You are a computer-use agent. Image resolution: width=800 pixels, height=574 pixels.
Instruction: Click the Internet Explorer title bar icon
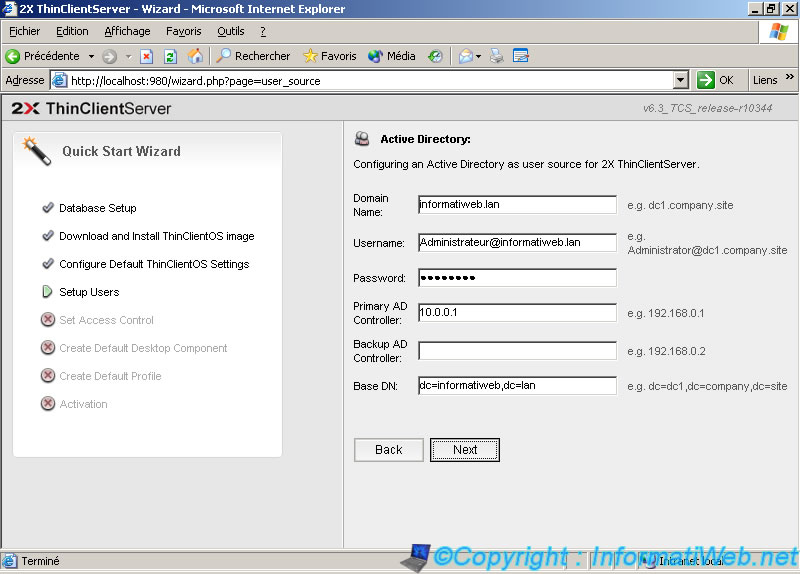click(x=10, y=9)
